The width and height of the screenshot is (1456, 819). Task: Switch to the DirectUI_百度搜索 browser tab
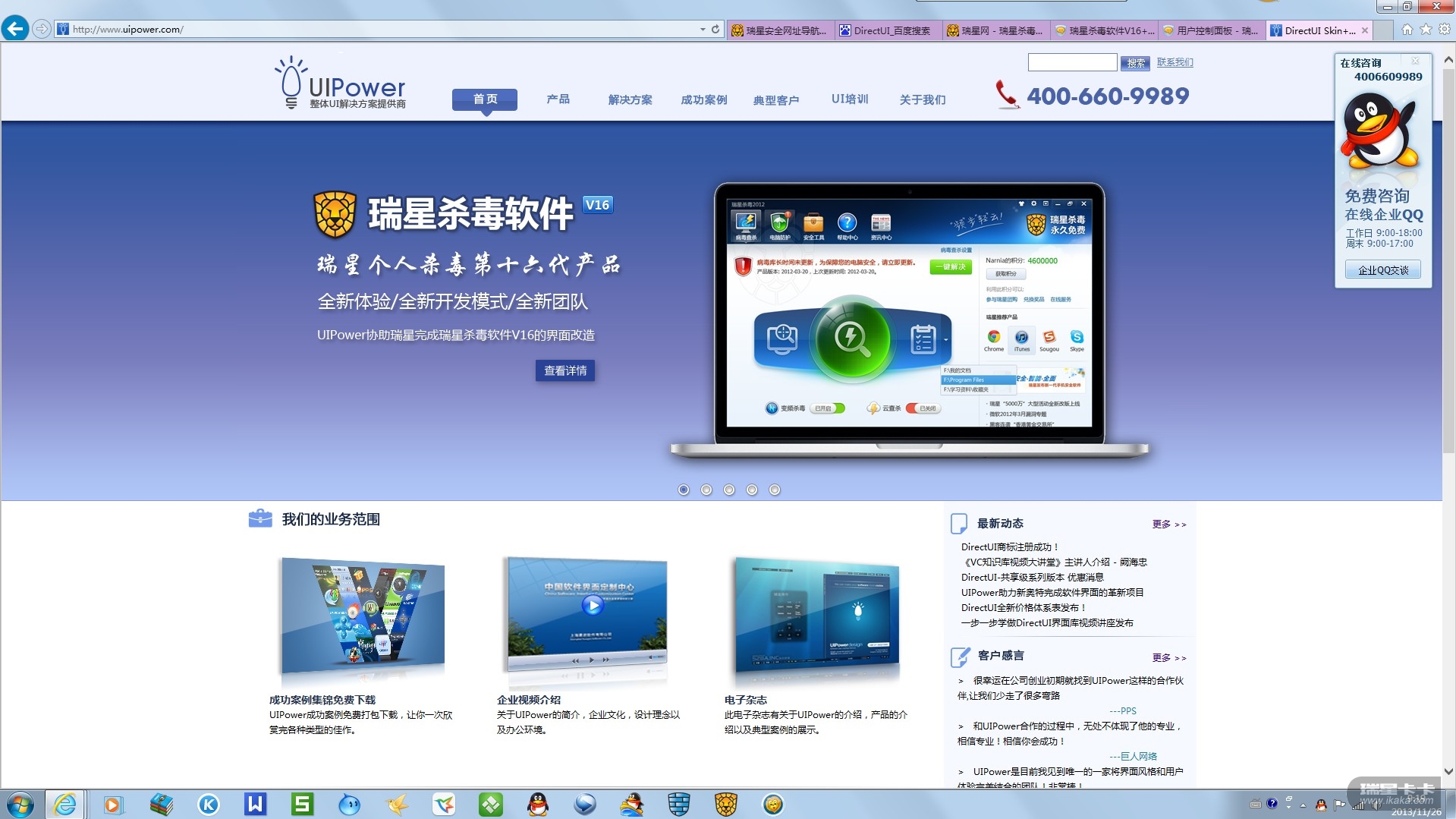pos(887,30)
